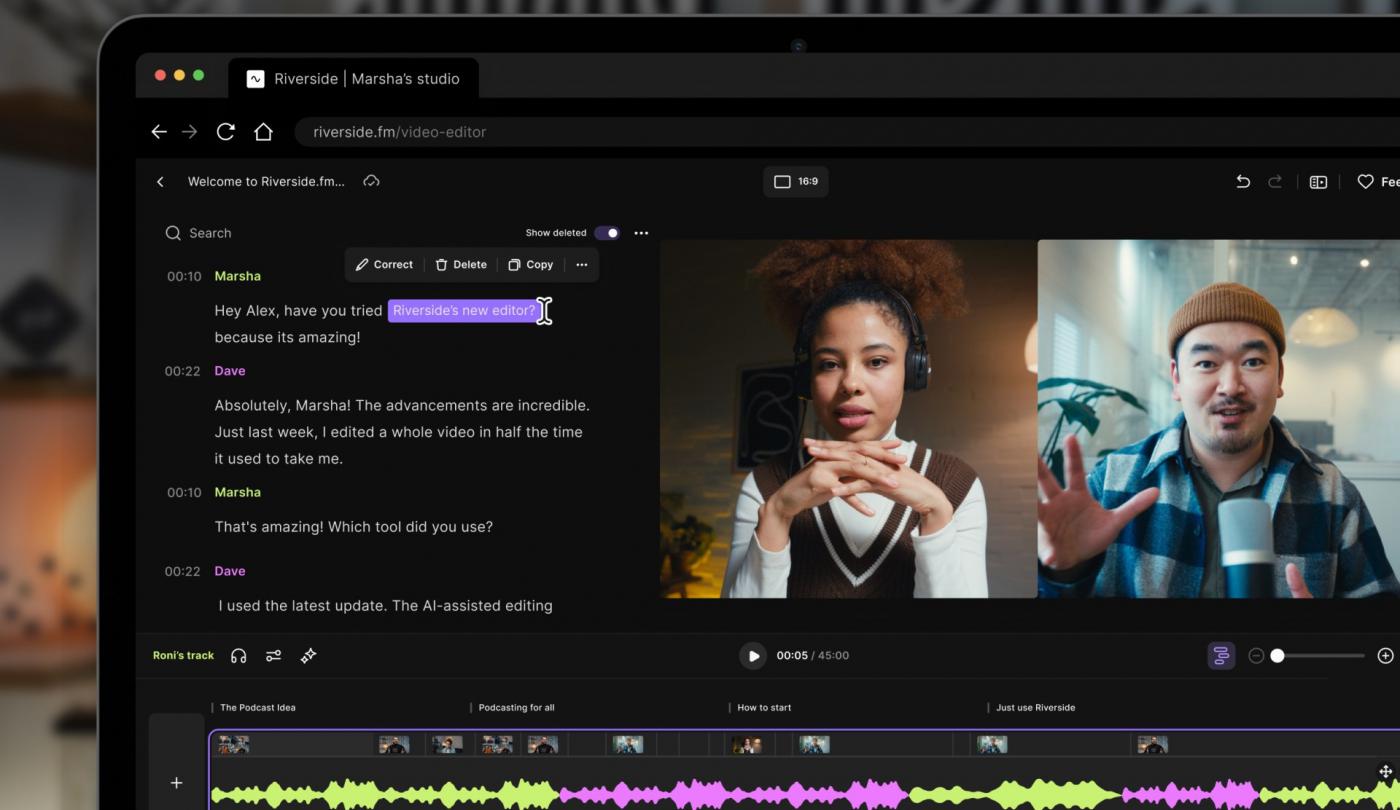Click the 00:05 / 45:00 timecode
The image size is (1400, 810).
[812, 656]
